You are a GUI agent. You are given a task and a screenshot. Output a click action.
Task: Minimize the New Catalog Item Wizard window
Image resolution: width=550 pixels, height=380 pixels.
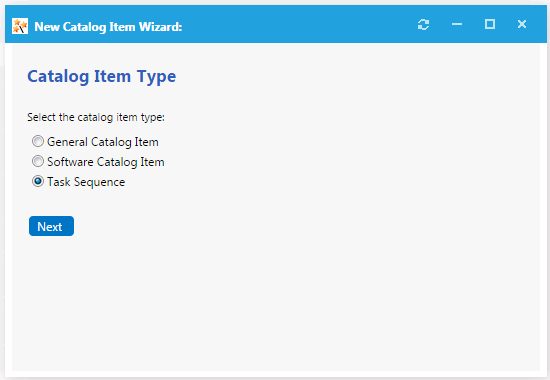tap(457, 24)
